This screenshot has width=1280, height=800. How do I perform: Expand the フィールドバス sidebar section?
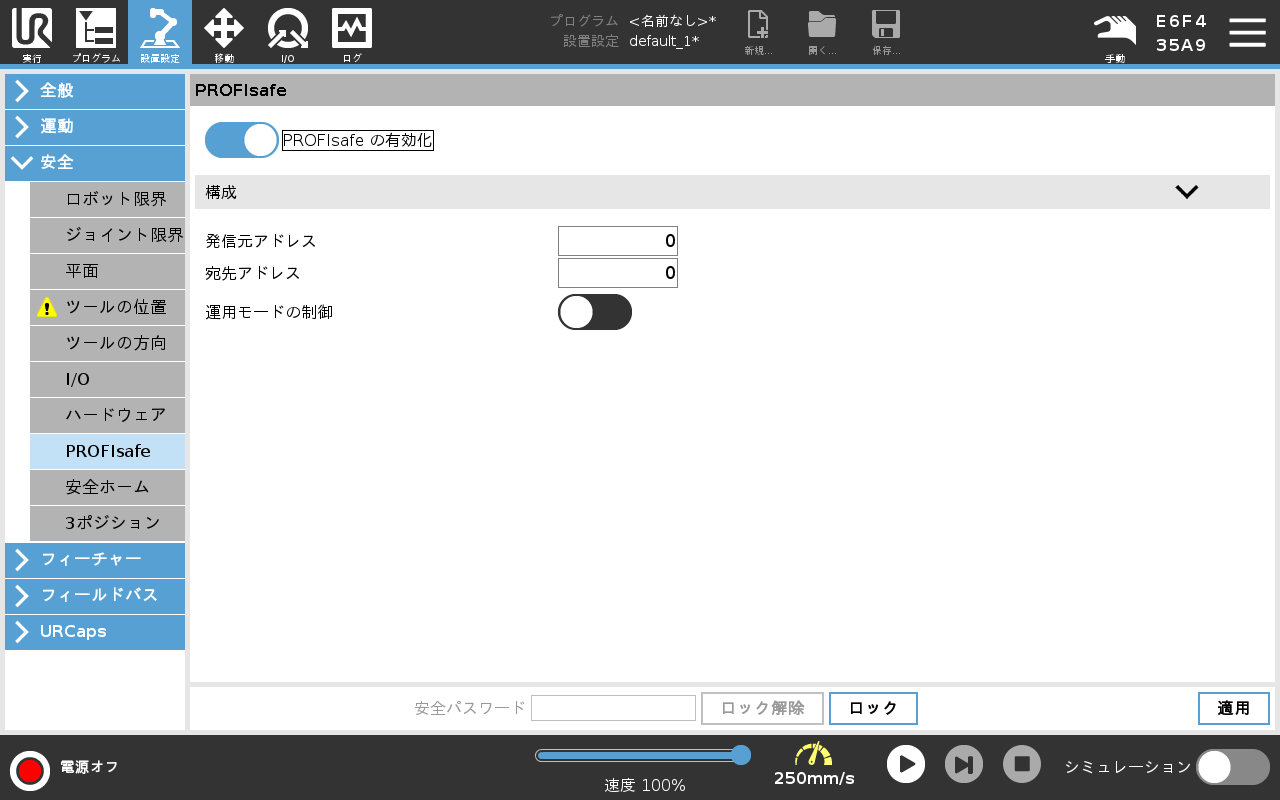pos(95,595)
